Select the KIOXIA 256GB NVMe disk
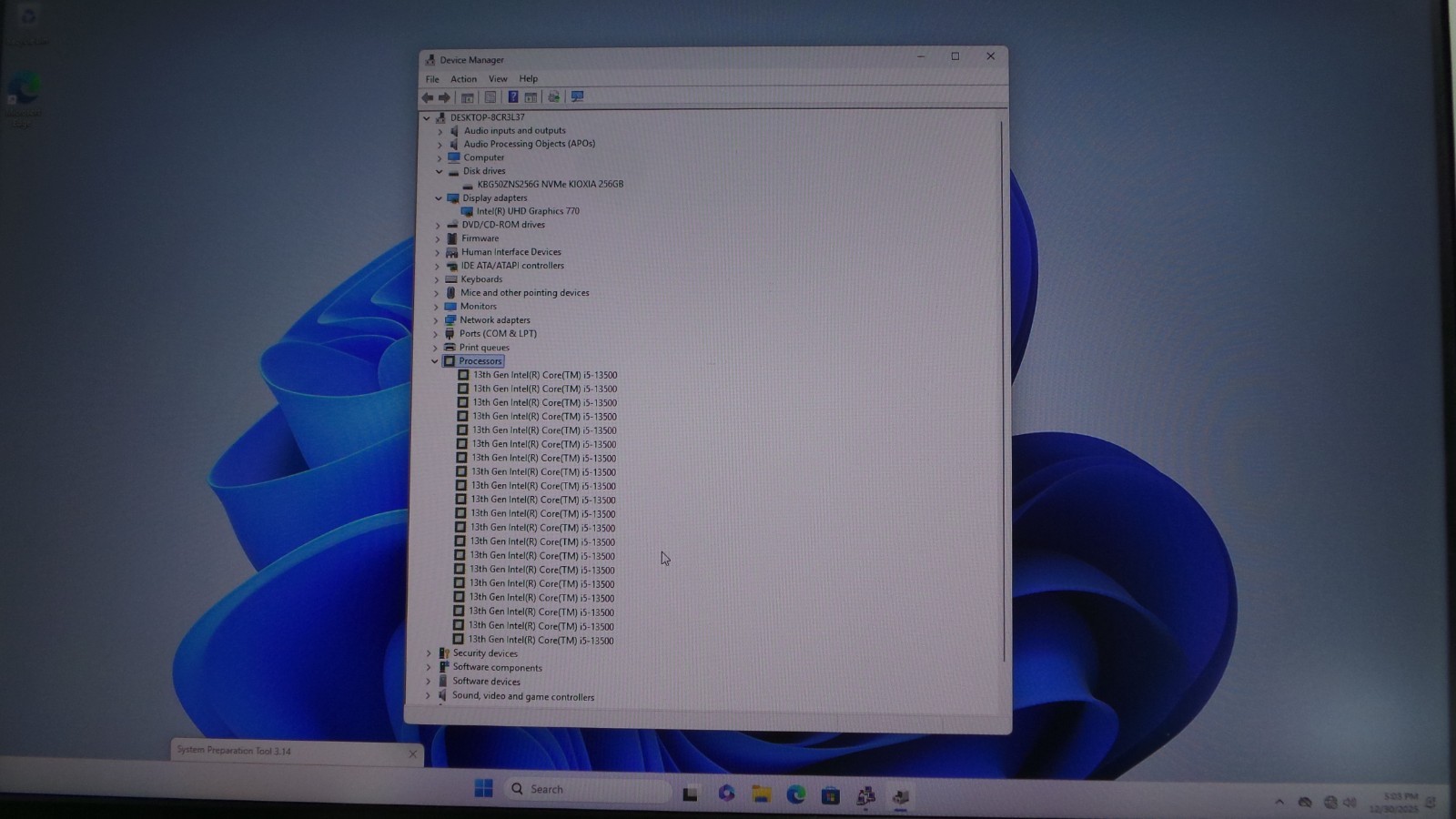1456x819 pixels. pos(550,184)
